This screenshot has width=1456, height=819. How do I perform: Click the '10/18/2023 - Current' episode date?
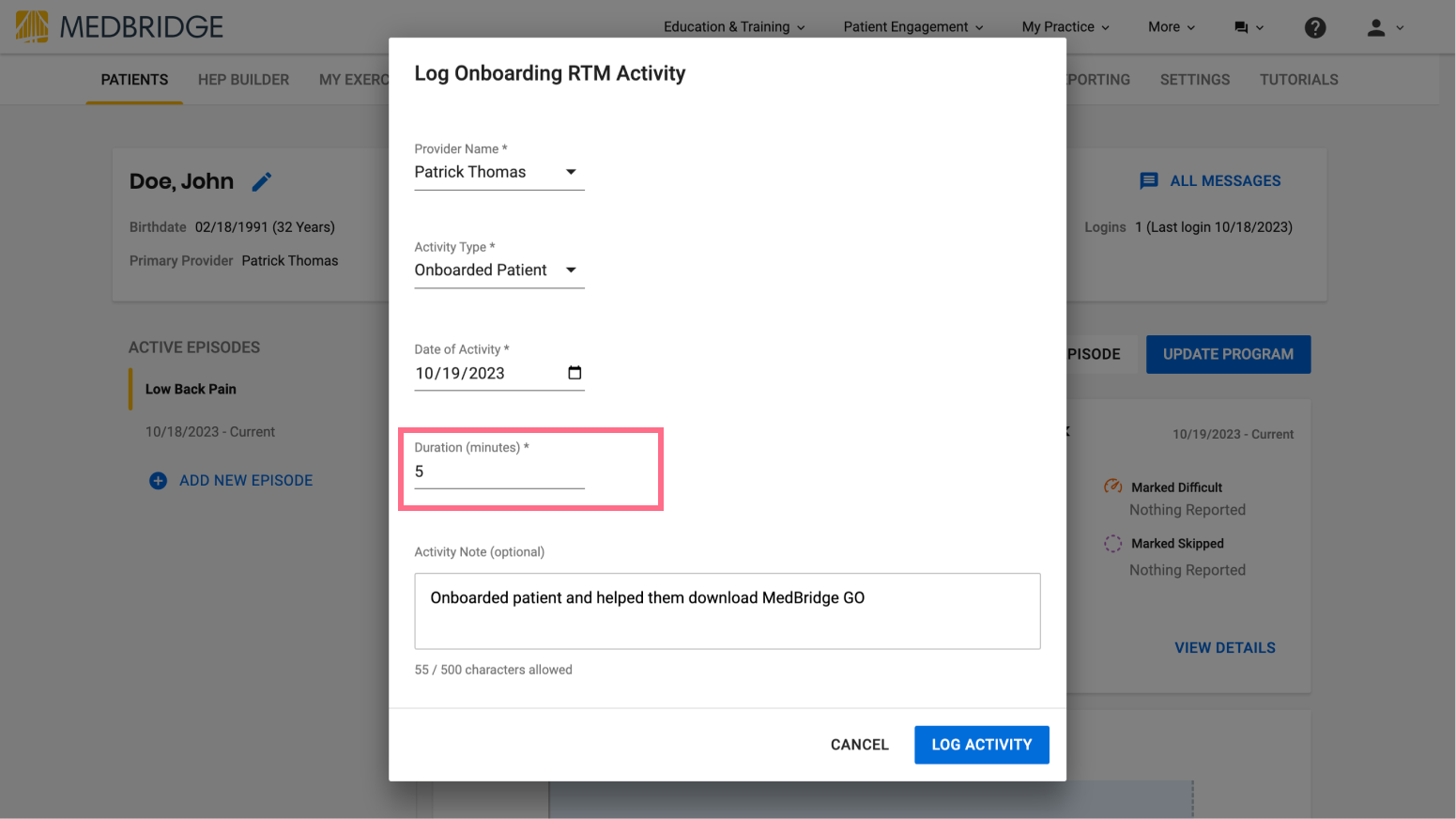[x=210, y=432]
